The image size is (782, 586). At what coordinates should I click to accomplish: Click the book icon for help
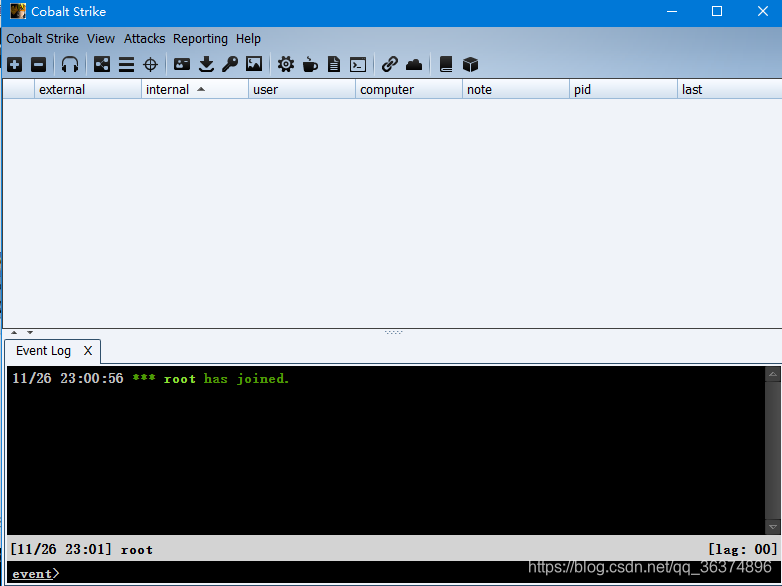(x=446, y=64)
